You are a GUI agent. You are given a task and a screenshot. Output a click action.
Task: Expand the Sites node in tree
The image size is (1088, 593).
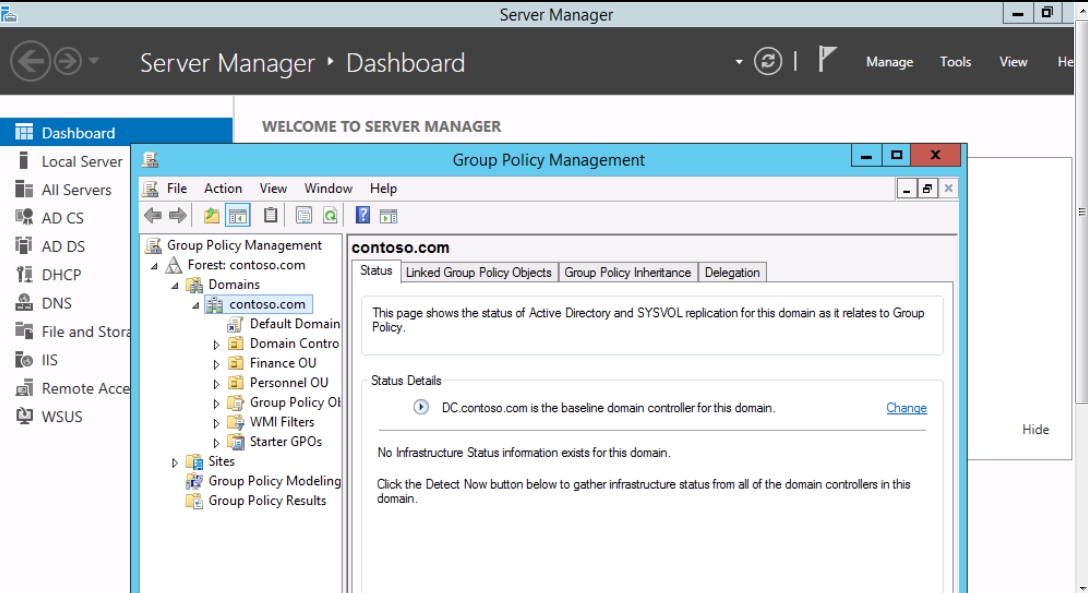[x=175, y=462]
